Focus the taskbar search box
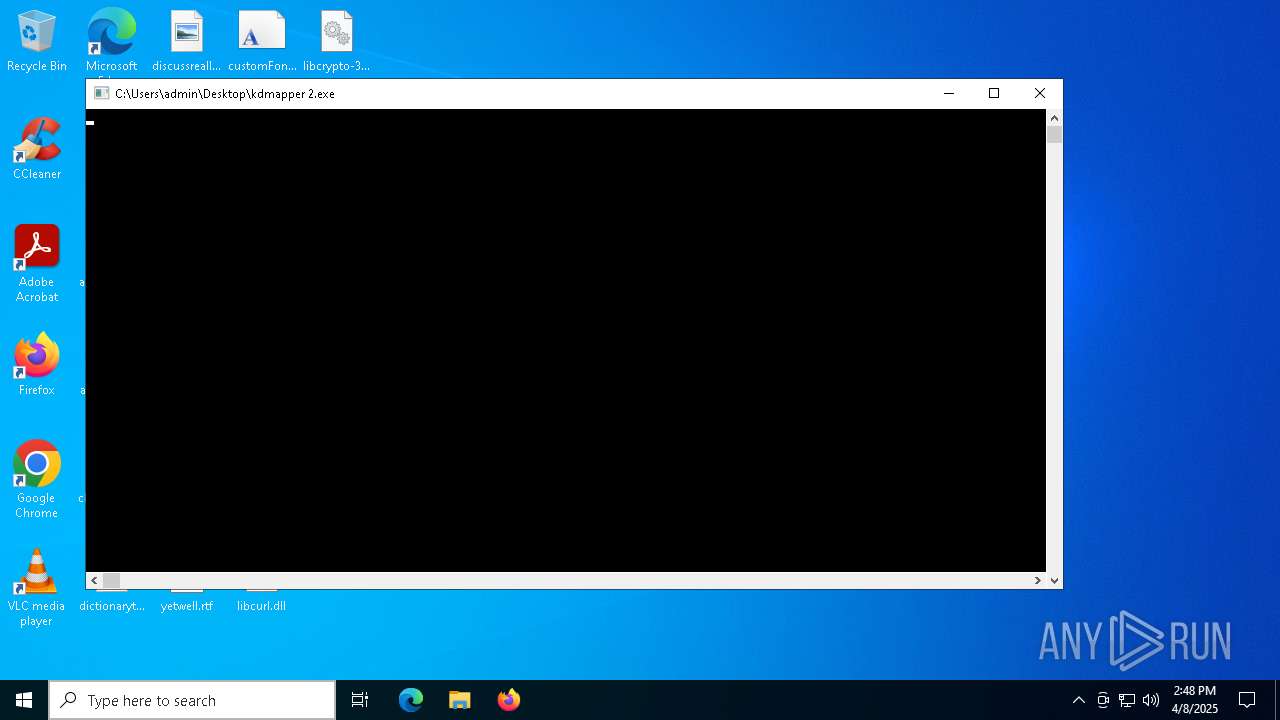 192,700
